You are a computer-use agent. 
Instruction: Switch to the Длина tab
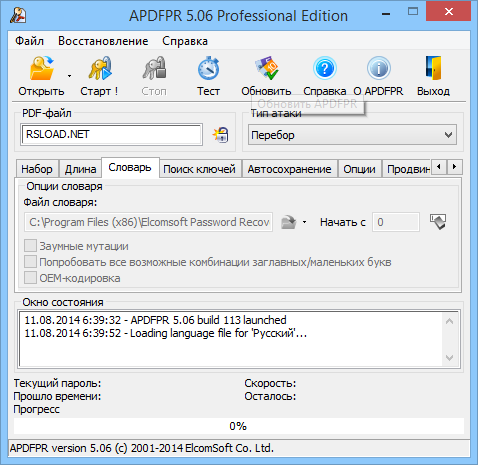pyautogui.click(x=80, y=169)
